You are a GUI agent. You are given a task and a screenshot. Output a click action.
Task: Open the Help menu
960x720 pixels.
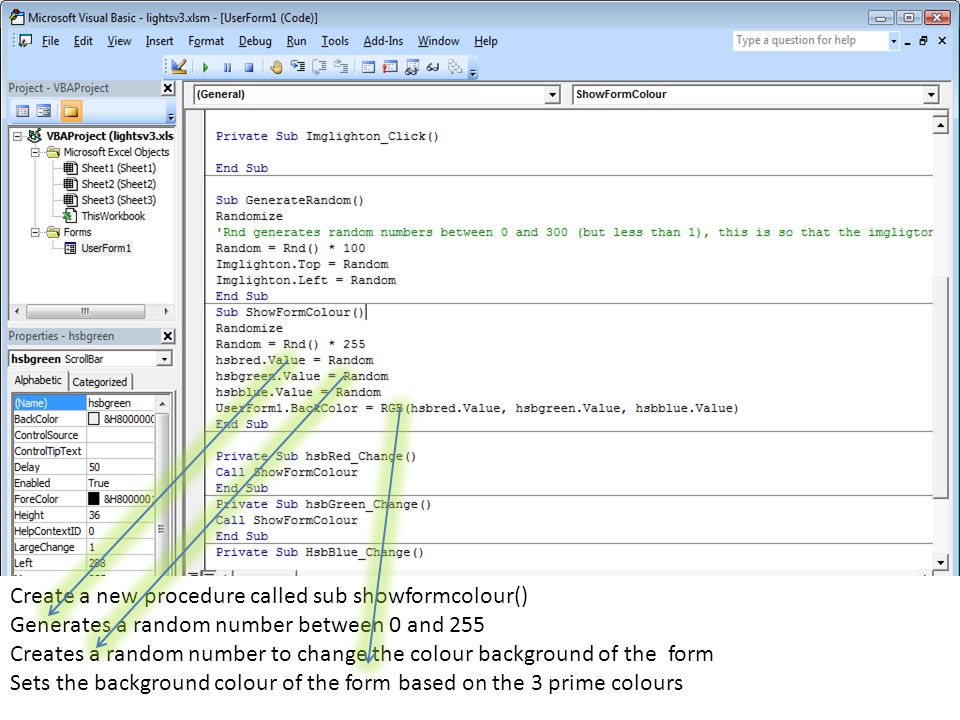coord(486,41)
